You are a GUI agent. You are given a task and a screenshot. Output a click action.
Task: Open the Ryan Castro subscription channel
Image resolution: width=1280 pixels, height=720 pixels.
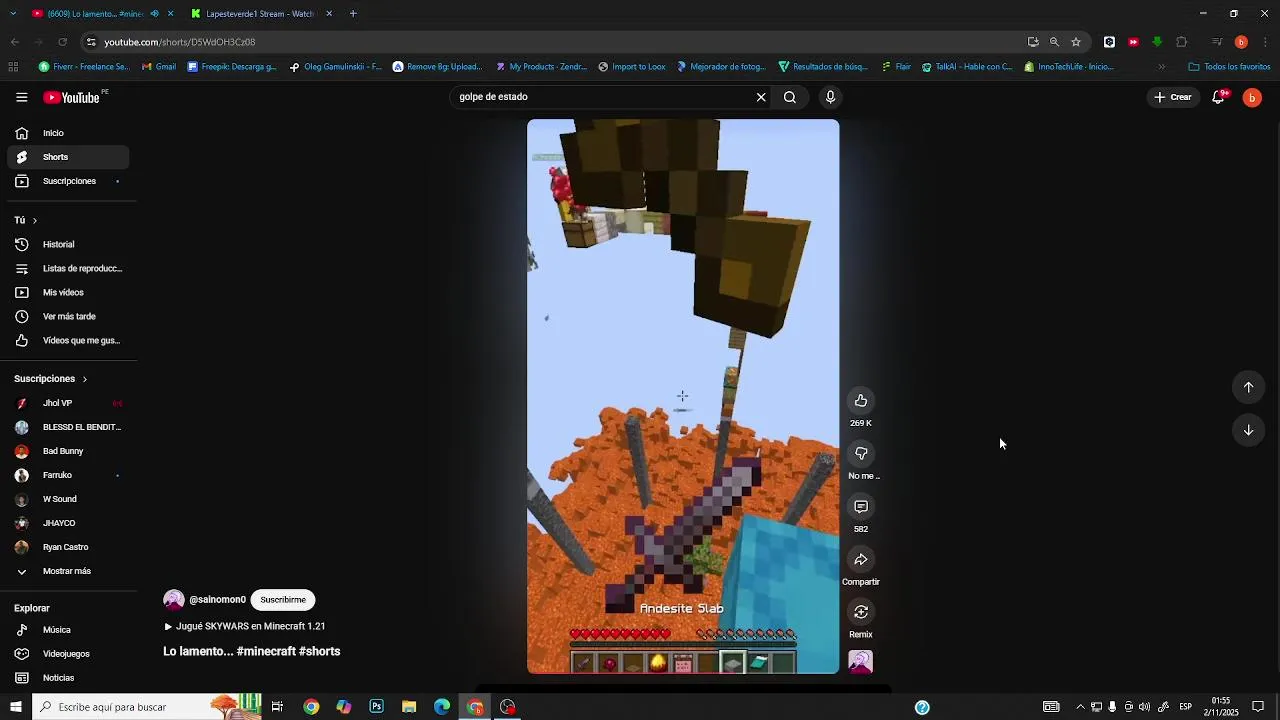[x=68, y=547]
